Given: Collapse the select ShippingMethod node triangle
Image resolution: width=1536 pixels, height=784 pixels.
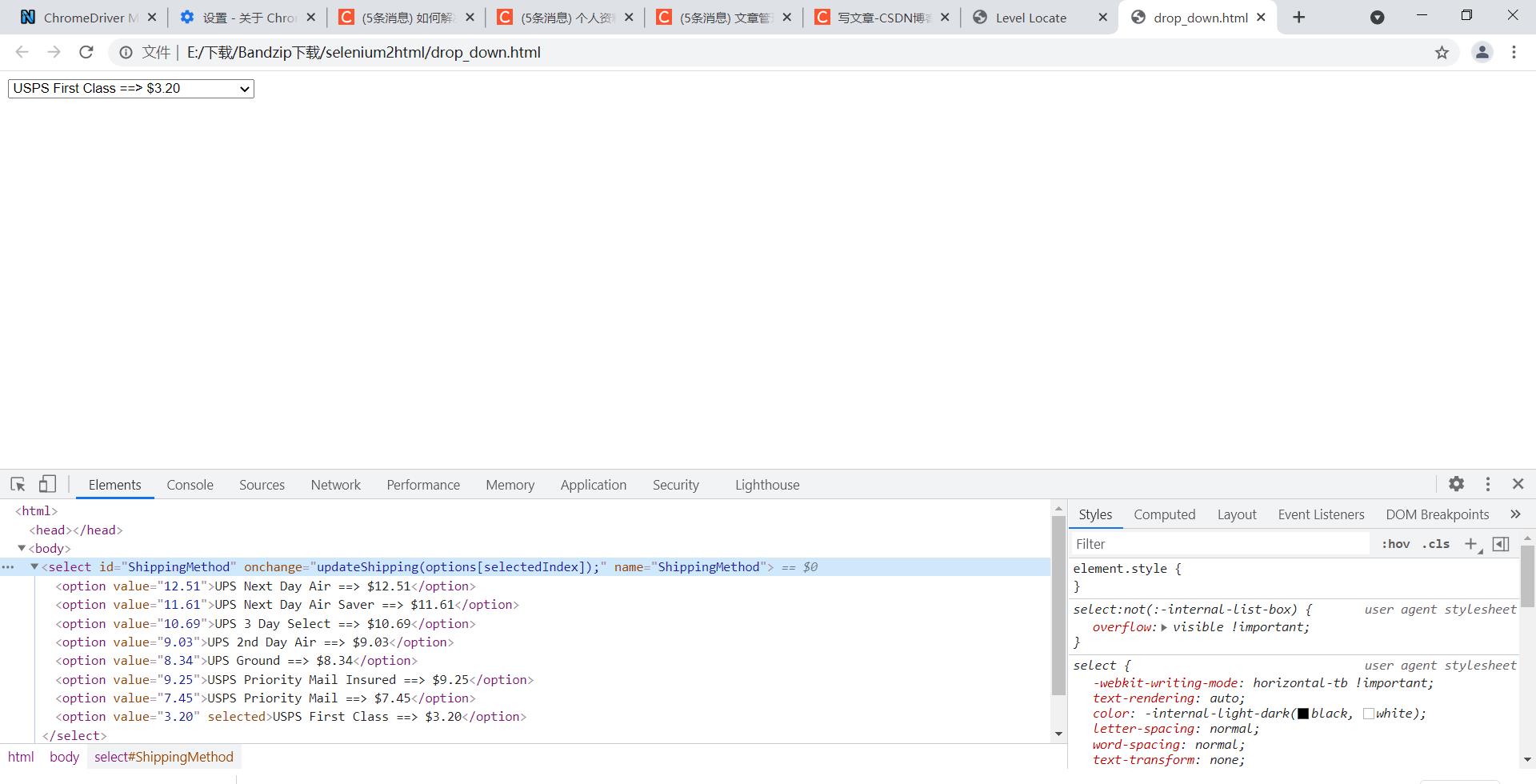Looking at the screenshot, I should (34, 566).
